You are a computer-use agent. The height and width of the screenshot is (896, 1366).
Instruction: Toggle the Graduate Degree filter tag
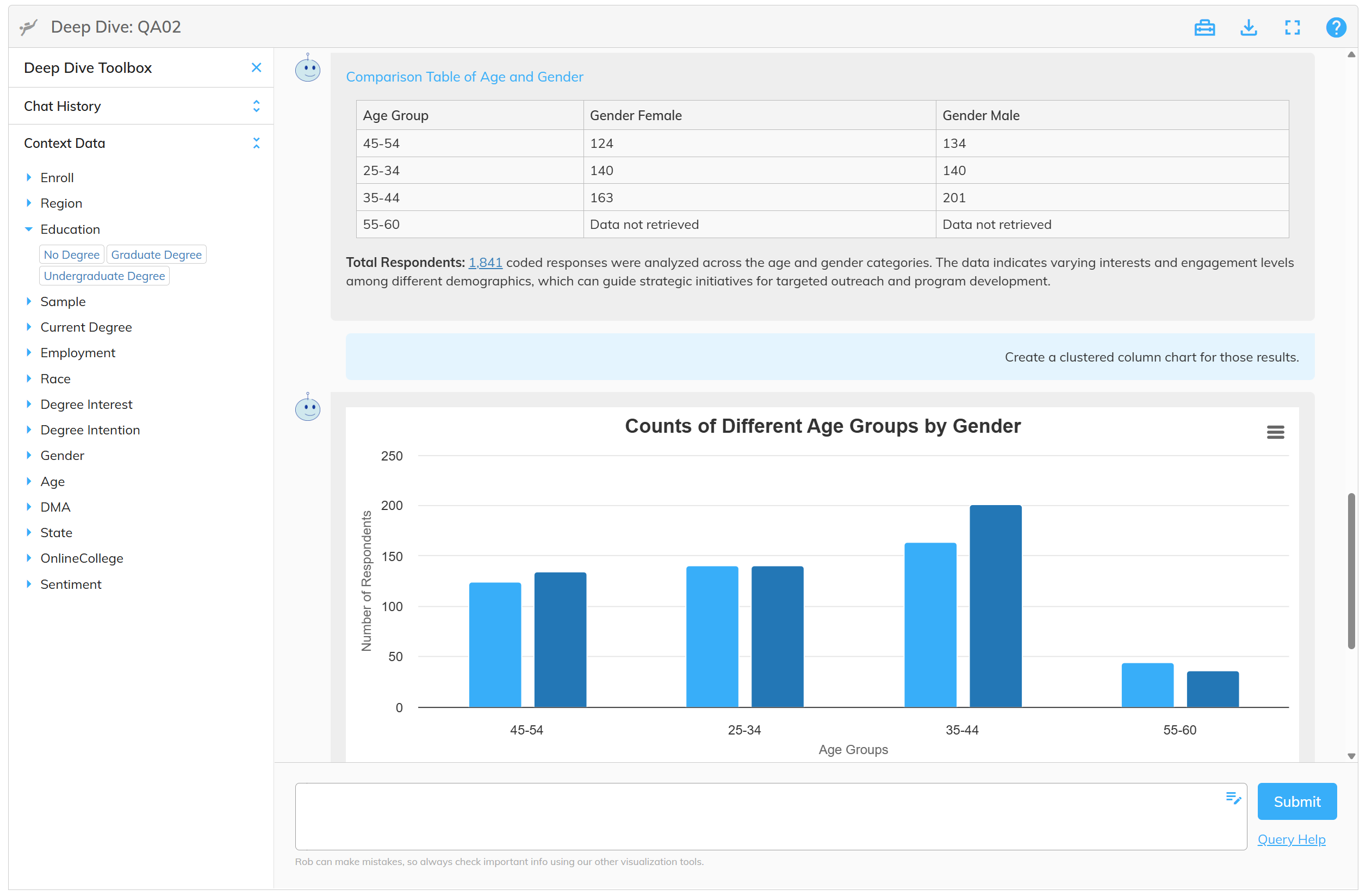coord(156,254)
